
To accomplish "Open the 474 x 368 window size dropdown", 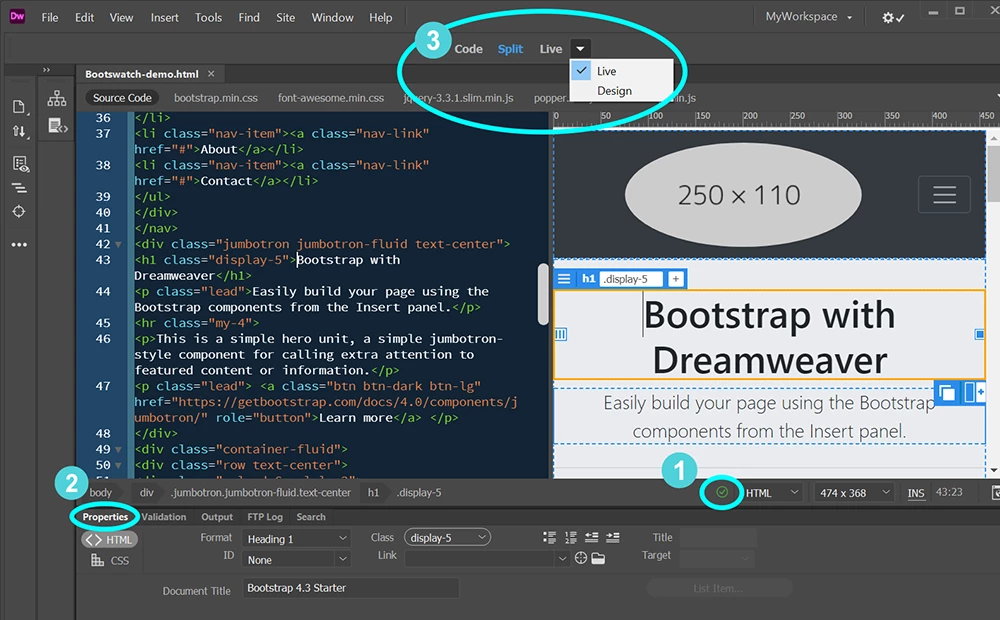I will coord(854,493).
